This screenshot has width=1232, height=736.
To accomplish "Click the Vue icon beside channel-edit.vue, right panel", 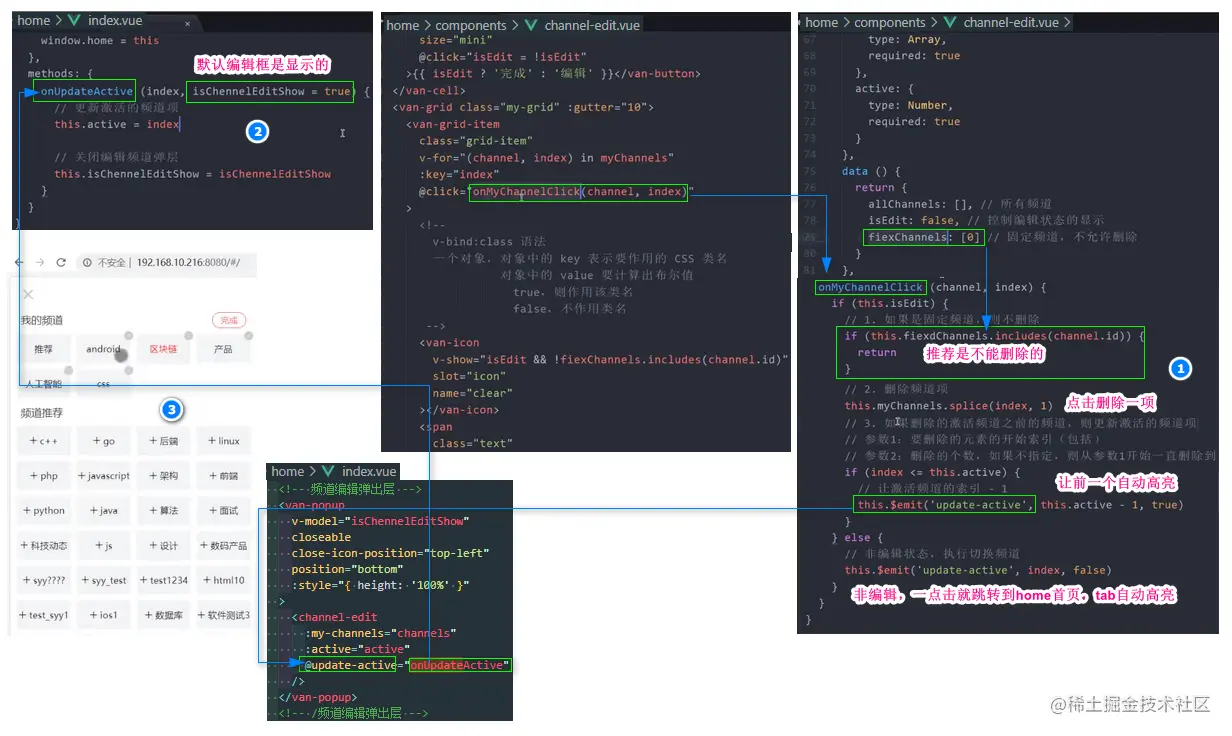I will coord(949,22).
